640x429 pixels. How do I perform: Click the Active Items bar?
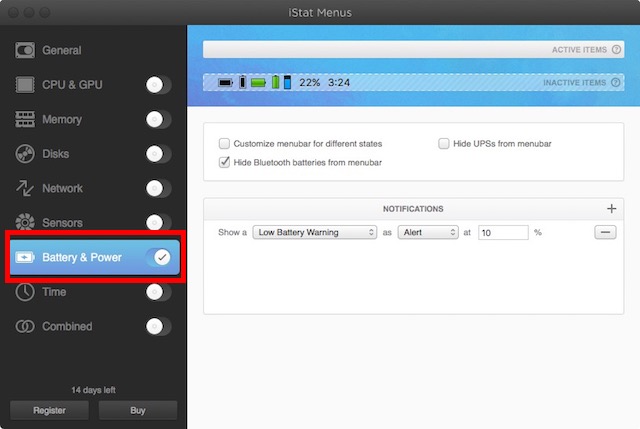pyautogui.click(x=413, y=49)
